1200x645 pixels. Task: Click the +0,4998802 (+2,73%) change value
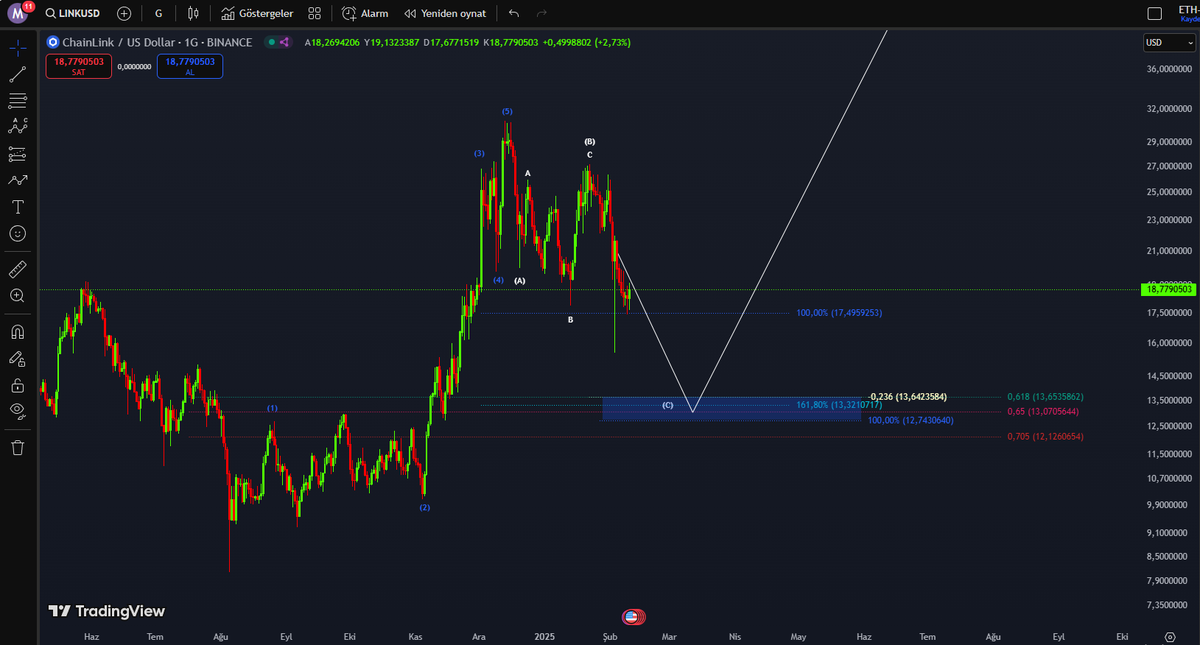586,42
